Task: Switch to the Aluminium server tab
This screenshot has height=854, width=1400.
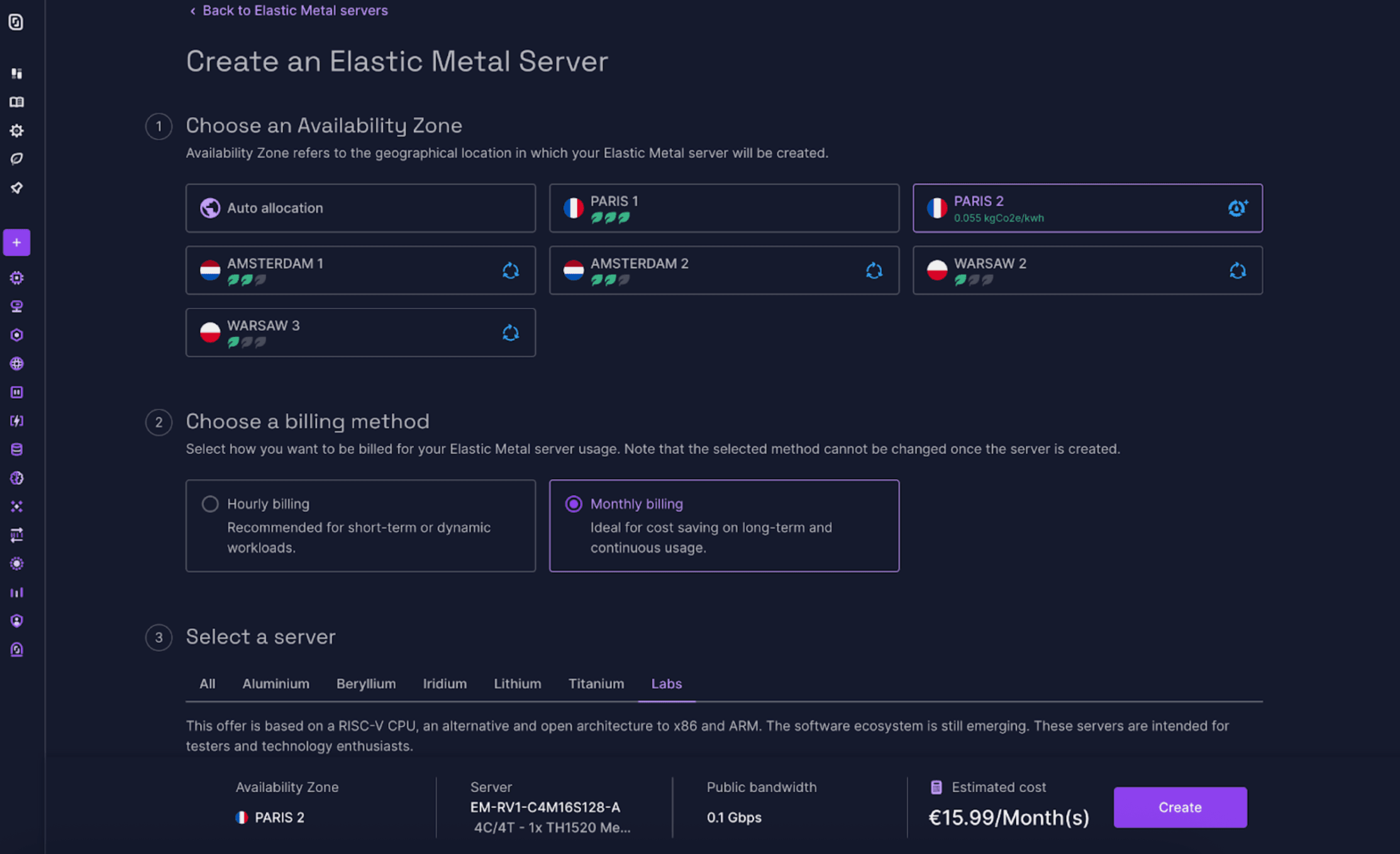Action: tap(275, 684)
